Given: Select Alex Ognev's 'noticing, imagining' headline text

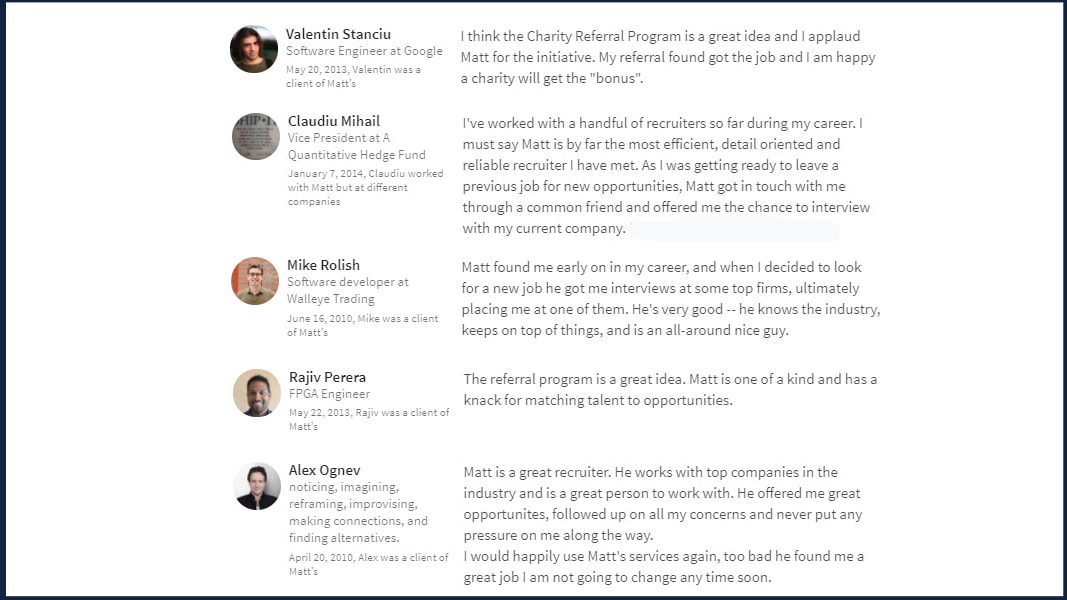Looking at the screenshot, I should point(359,512).
